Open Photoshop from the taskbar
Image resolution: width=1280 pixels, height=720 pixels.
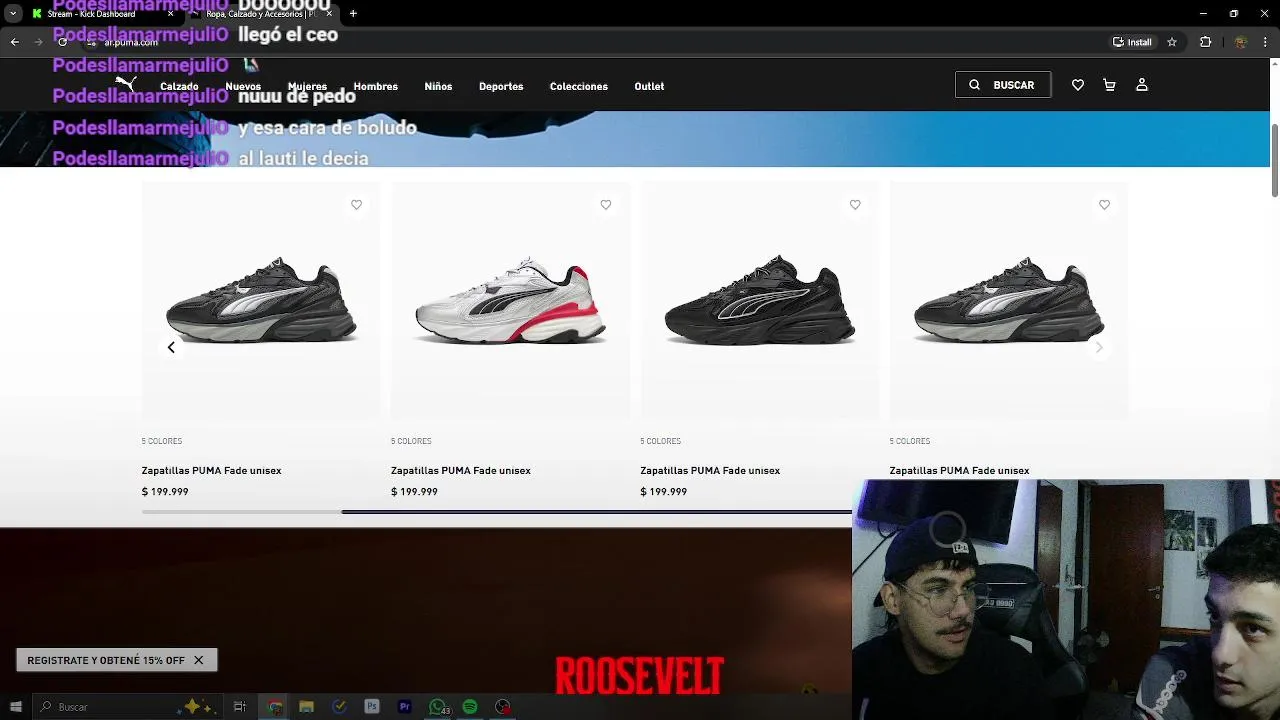(x=372, y=707)
